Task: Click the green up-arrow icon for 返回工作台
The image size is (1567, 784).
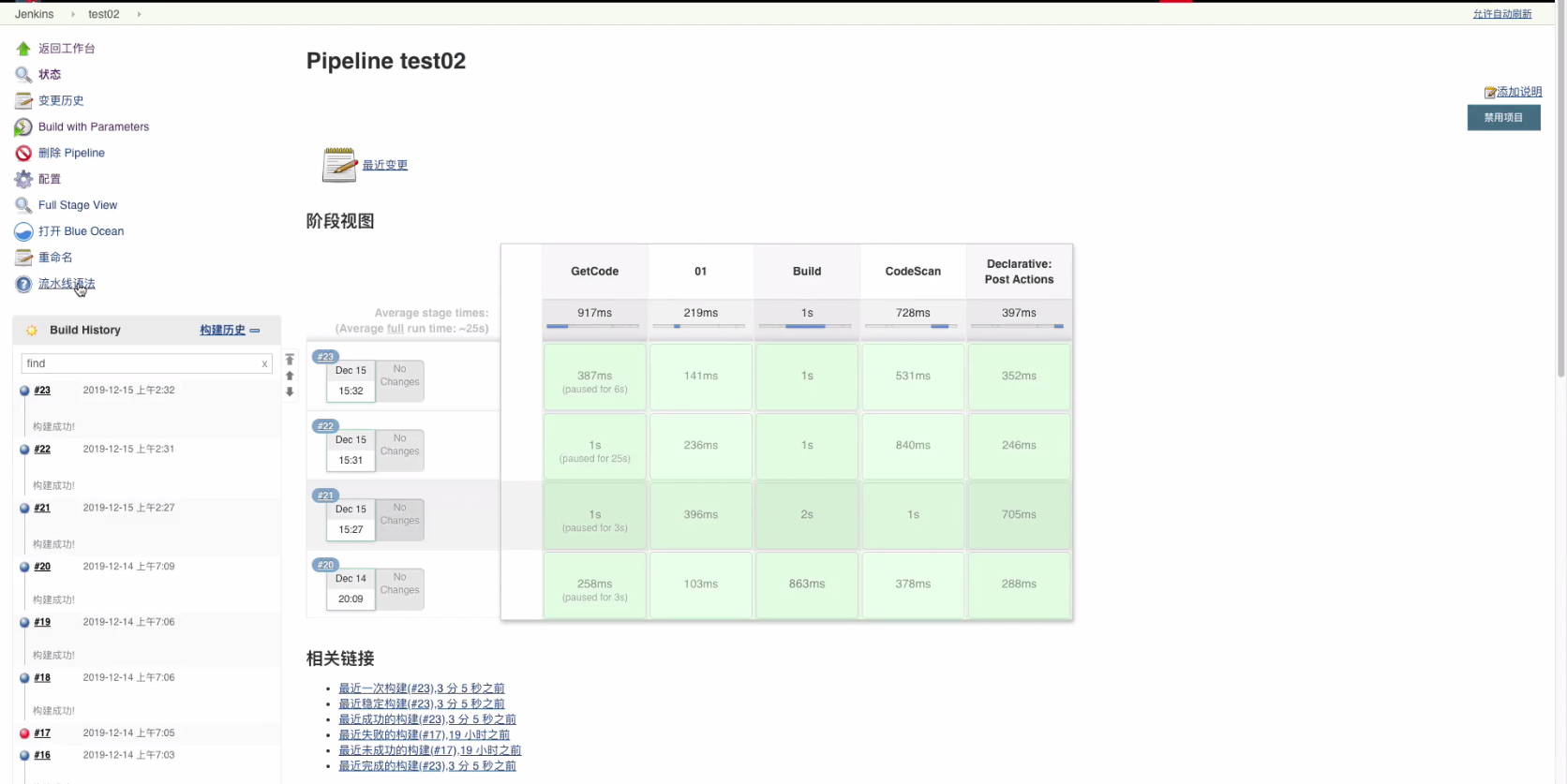Action: point(23,49)
